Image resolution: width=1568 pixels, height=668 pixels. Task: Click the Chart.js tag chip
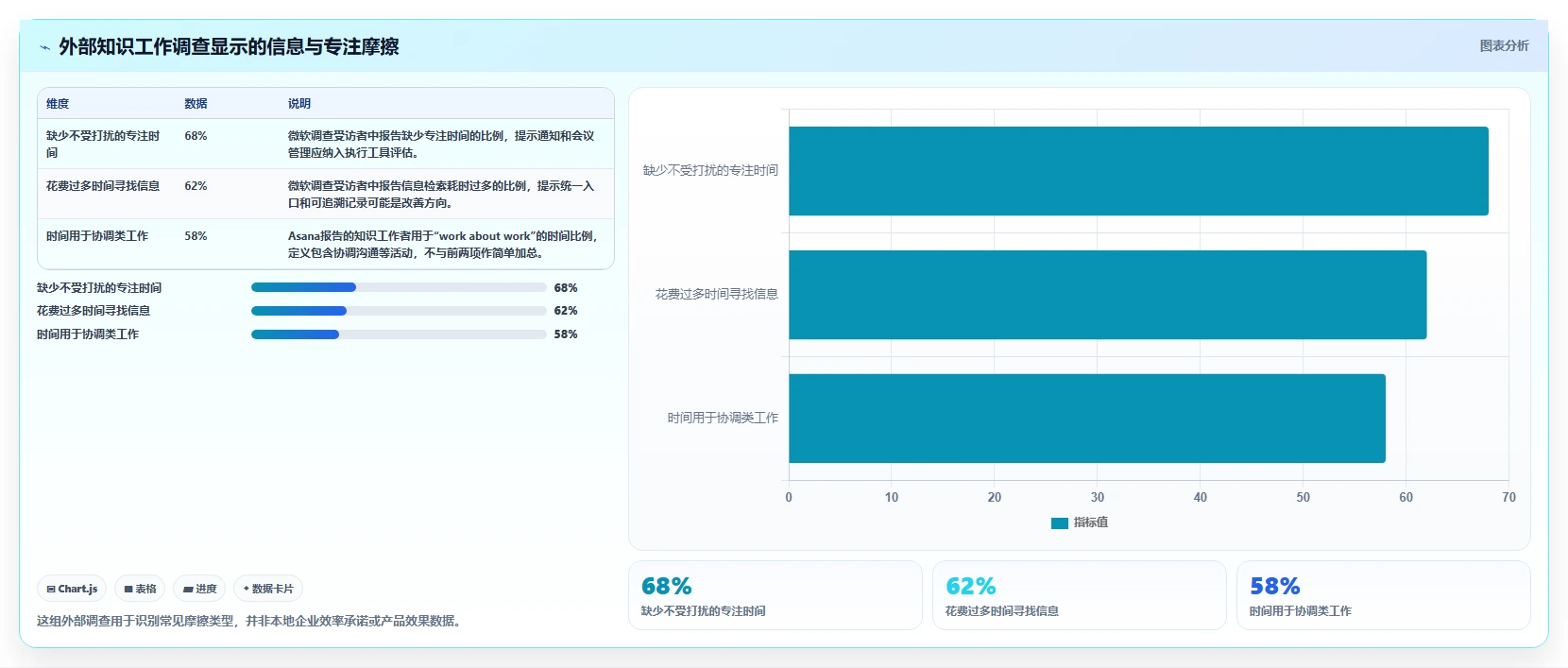pyautogui.click(x=72, y=589)
